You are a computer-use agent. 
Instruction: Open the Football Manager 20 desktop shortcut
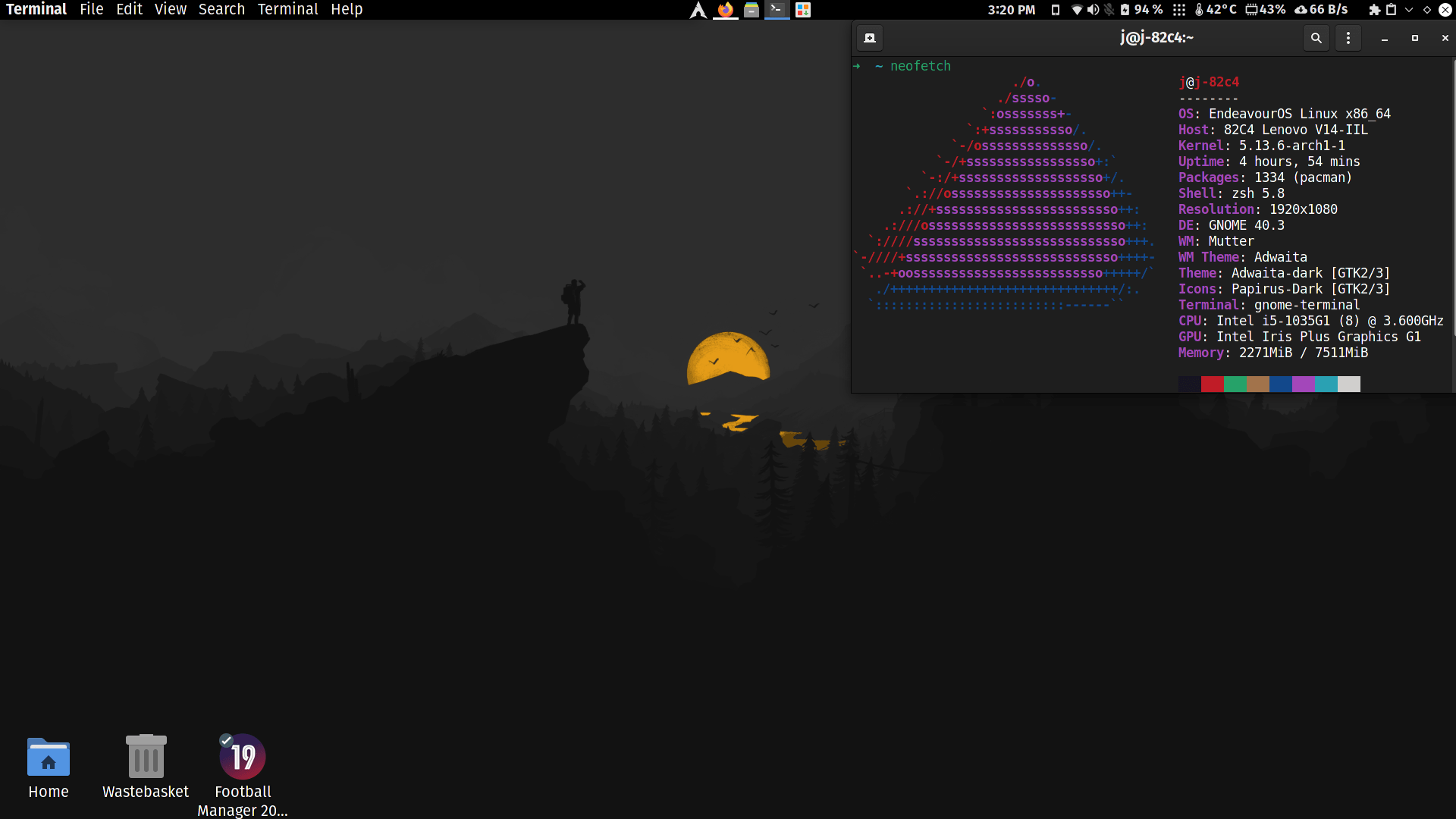coord(242,756)
